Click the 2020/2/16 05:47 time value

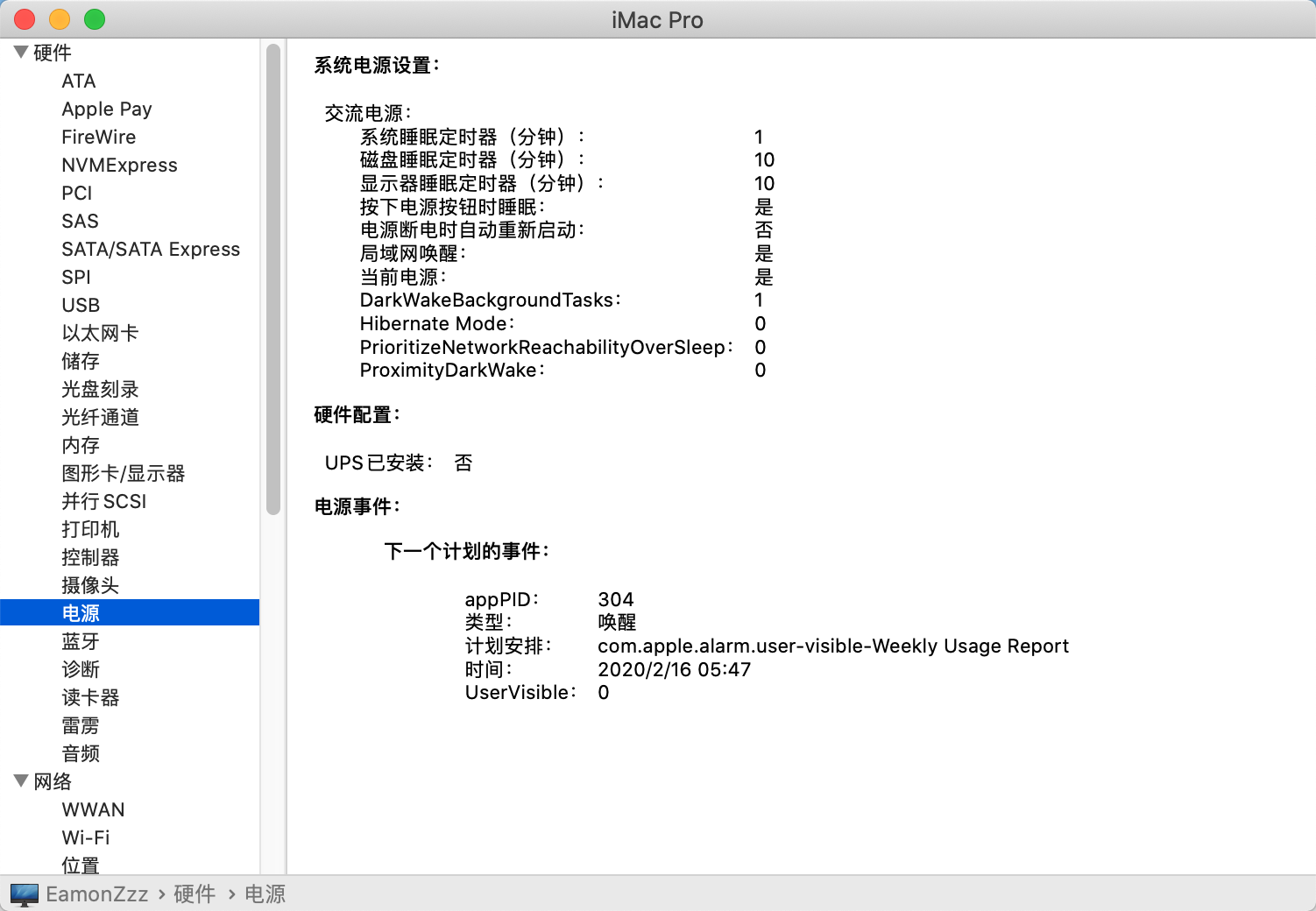[675, 669]
